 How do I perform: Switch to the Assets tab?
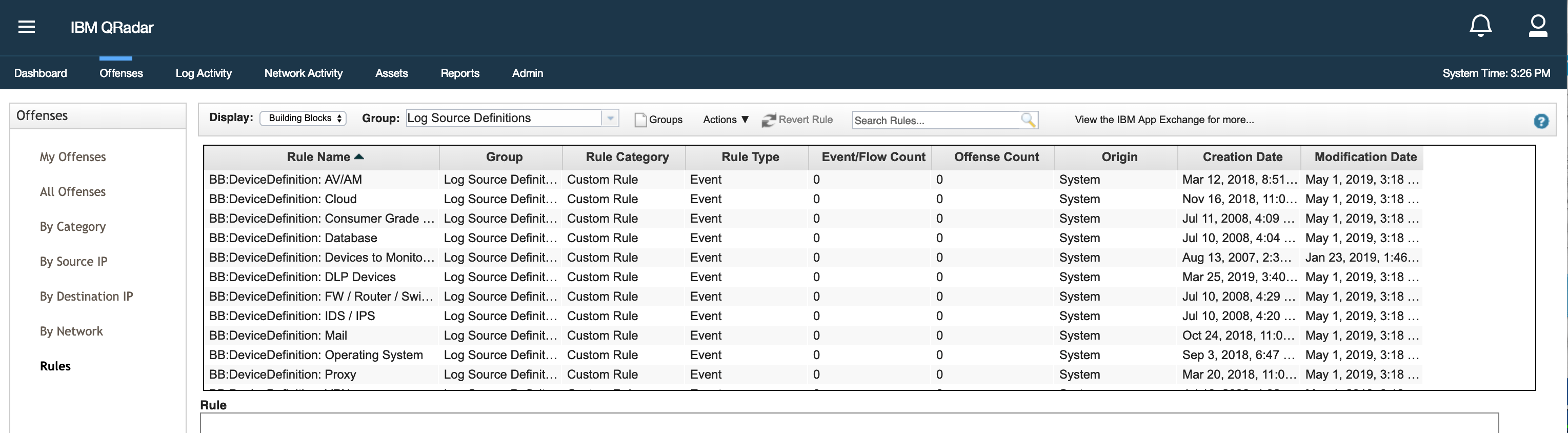(x=391, y=73)
